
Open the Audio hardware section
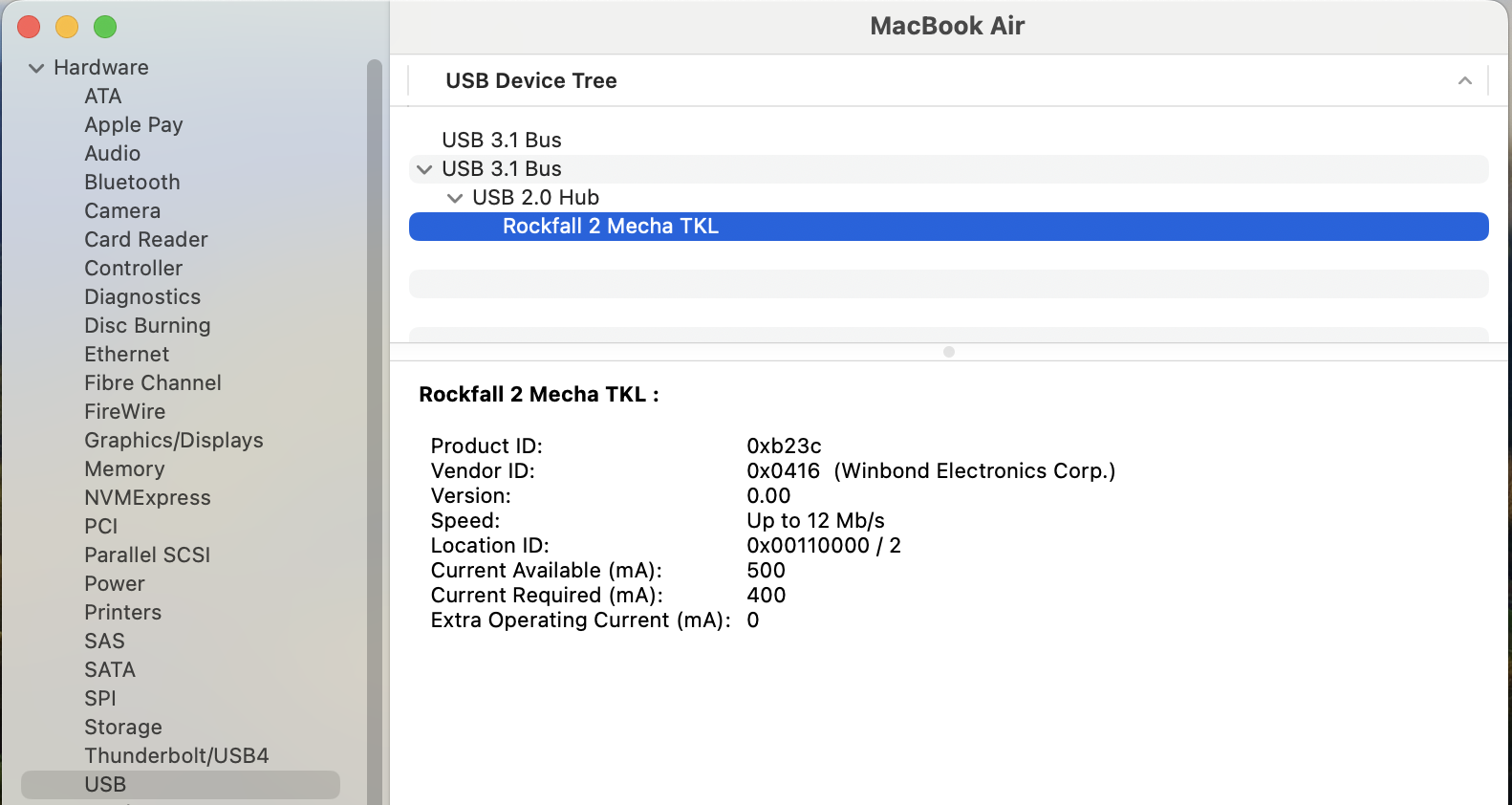click(113, 154)
